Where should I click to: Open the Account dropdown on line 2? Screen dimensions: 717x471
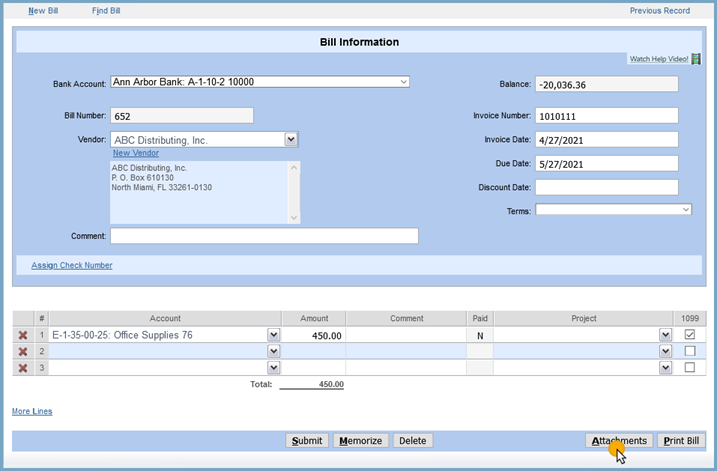pos(273,351)
